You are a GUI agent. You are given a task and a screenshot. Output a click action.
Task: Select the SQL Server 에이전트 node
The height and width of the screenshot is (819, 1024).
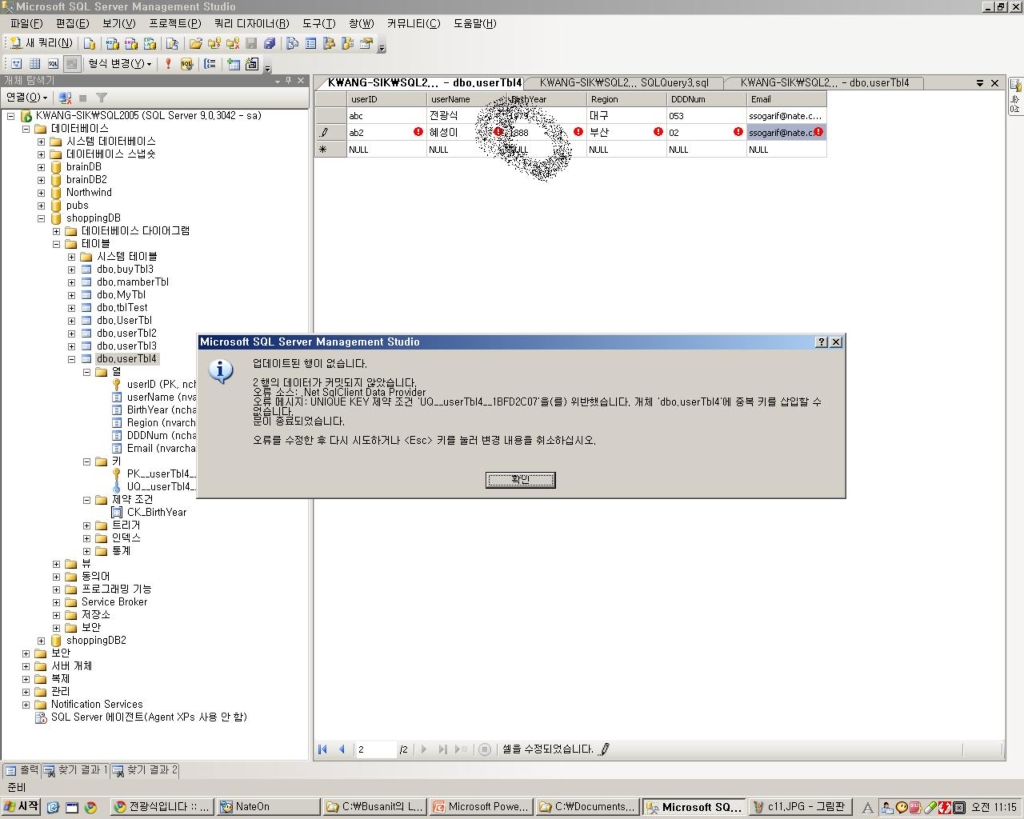149,717
